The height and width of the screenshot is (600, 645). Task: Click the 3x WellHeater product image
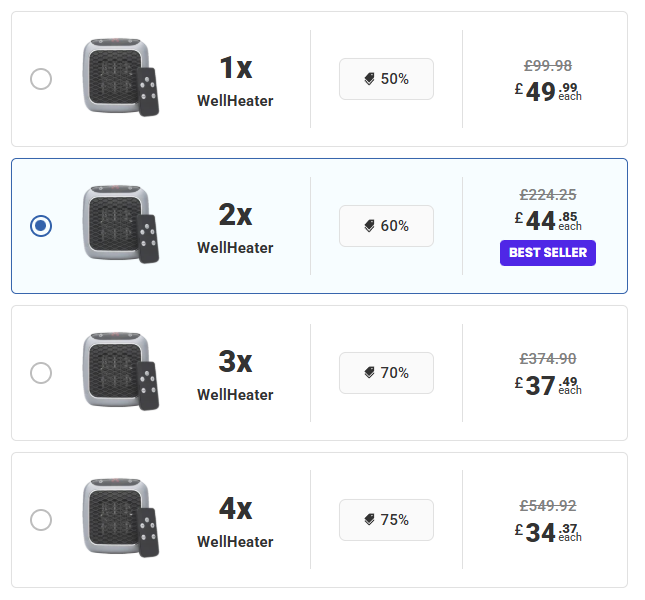coord(120,371)
